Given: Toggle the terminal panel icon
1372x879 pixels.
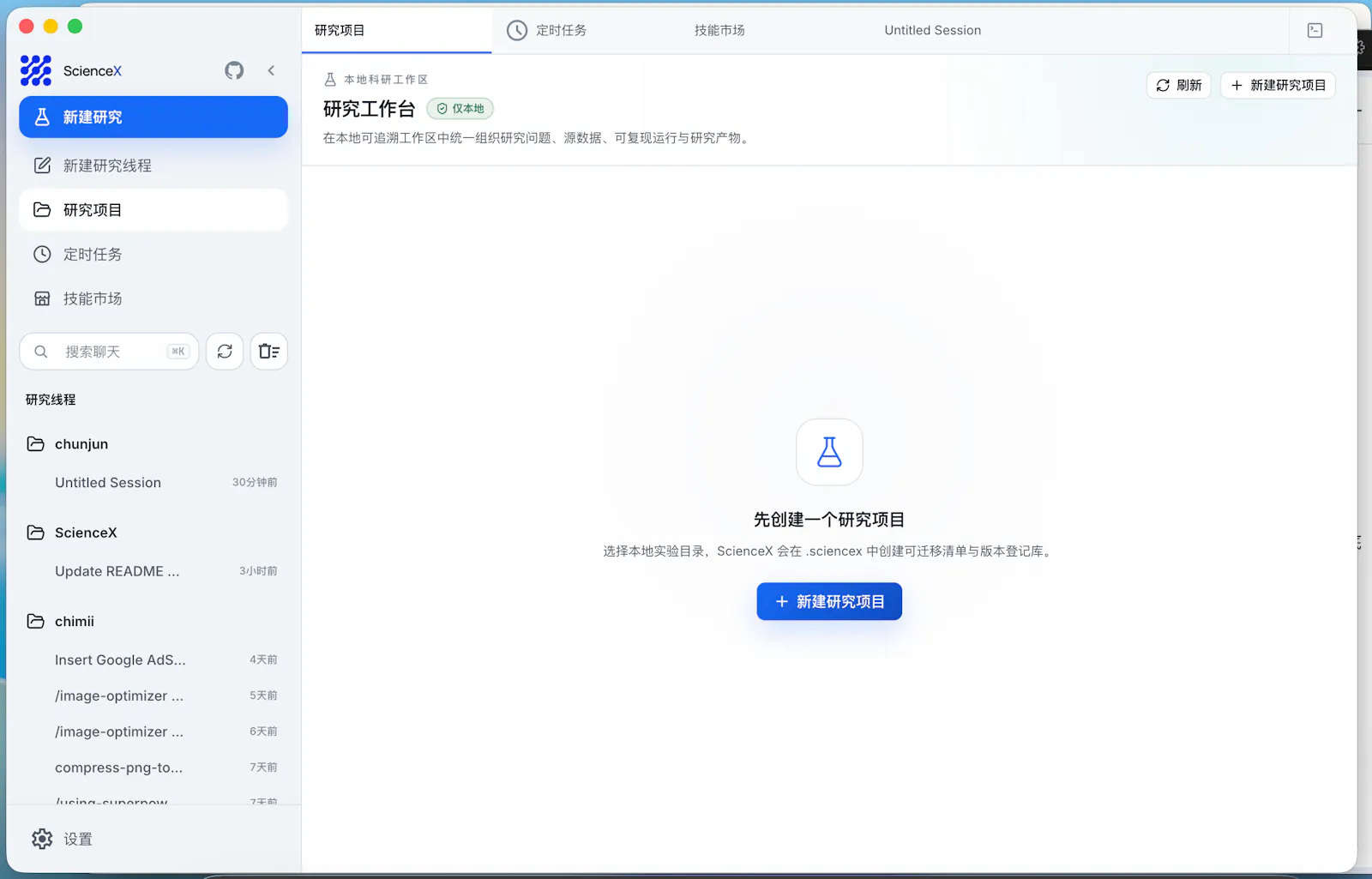Looking at the screenshot, I should 1315,30.
